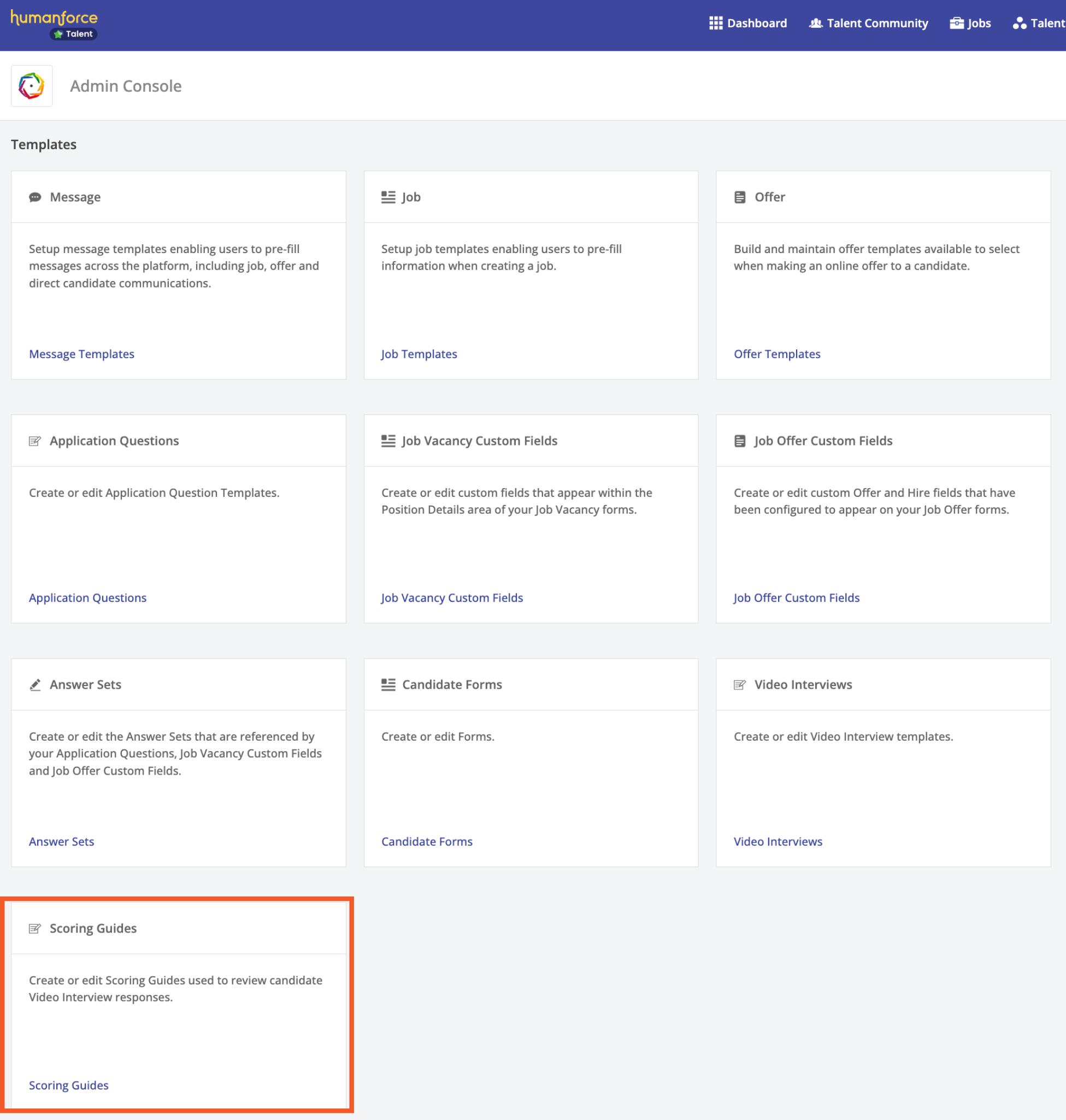Click the Message card speech bubble icon

35,197
